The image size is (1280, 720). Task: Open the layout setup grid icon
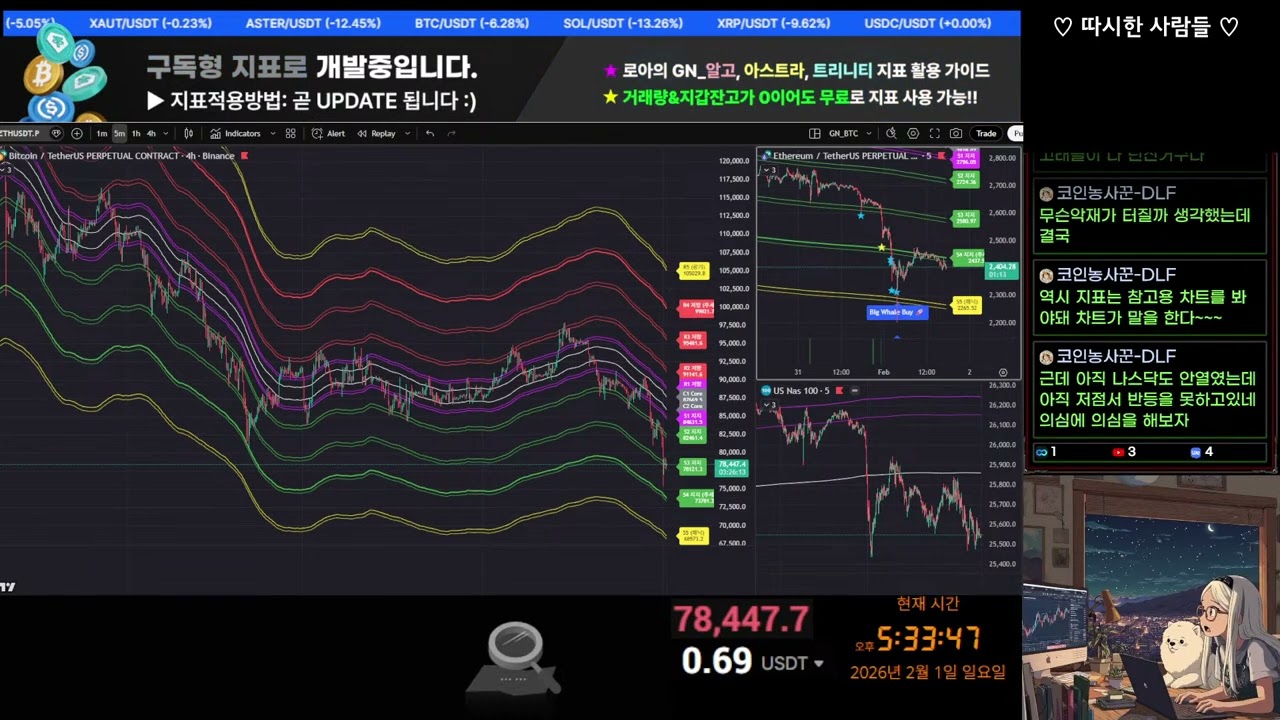point(815,133)
